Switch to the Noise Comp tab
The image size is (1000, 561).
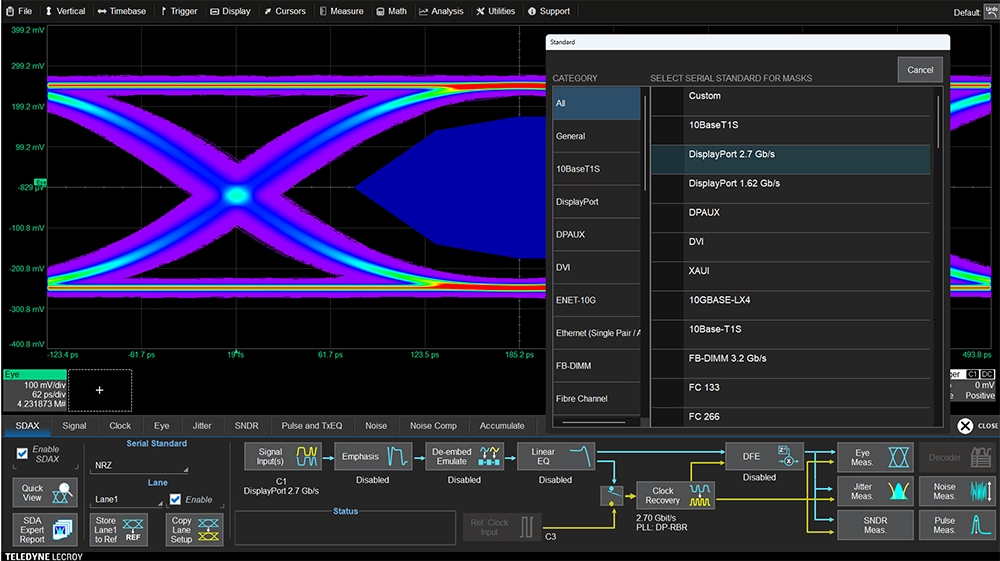coord(433,425)
